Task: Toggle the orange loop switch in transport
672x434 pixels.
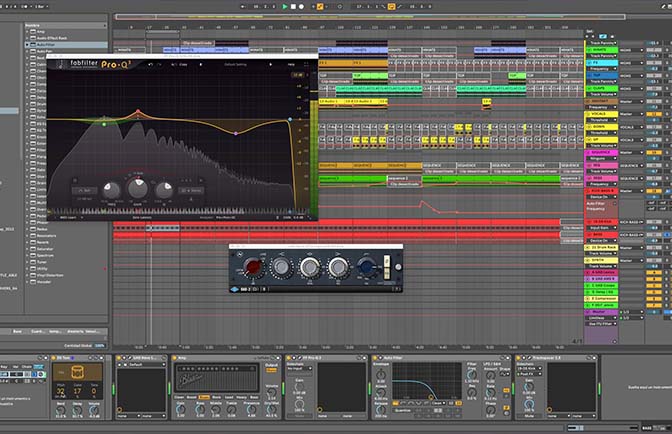Action: coord(391,6)
